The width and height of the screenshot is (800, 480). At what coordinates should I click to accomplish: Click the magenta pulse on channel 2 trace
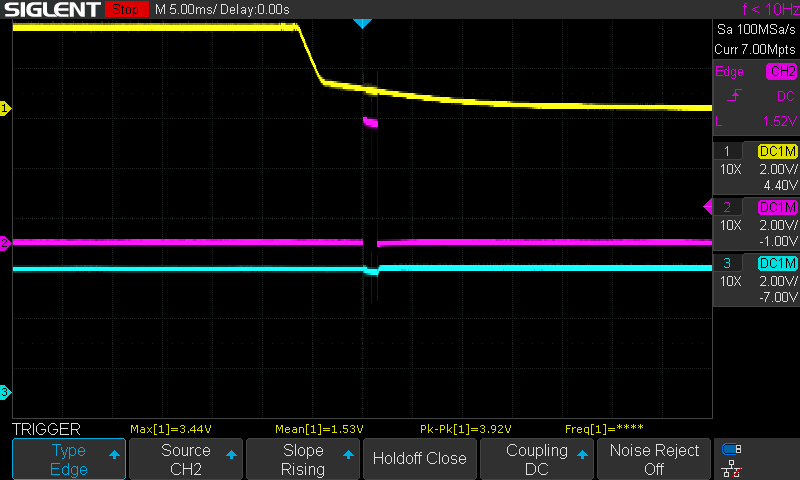[370, 122]
